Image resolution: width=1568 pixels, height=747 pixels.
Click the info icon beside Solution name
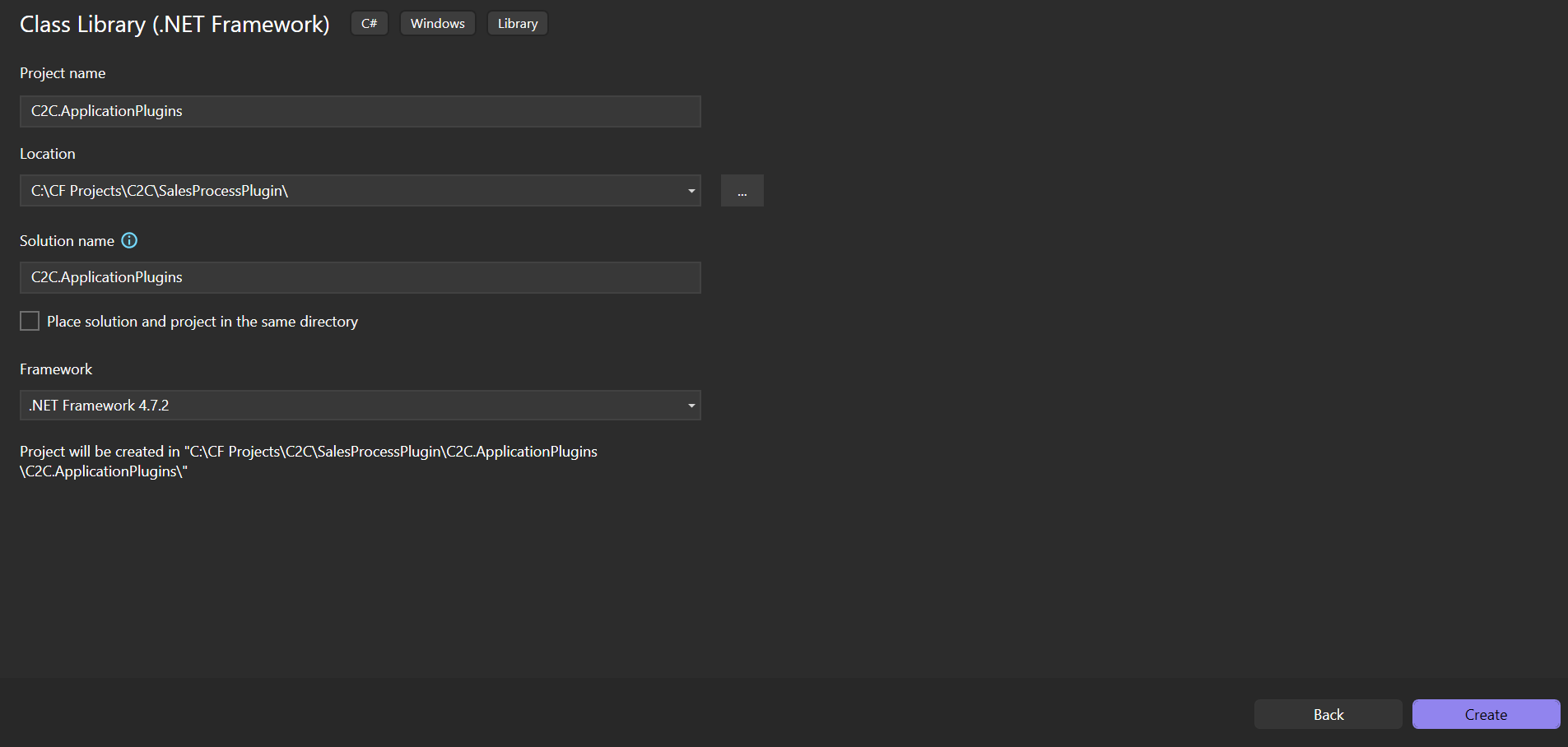pos(129,240)
